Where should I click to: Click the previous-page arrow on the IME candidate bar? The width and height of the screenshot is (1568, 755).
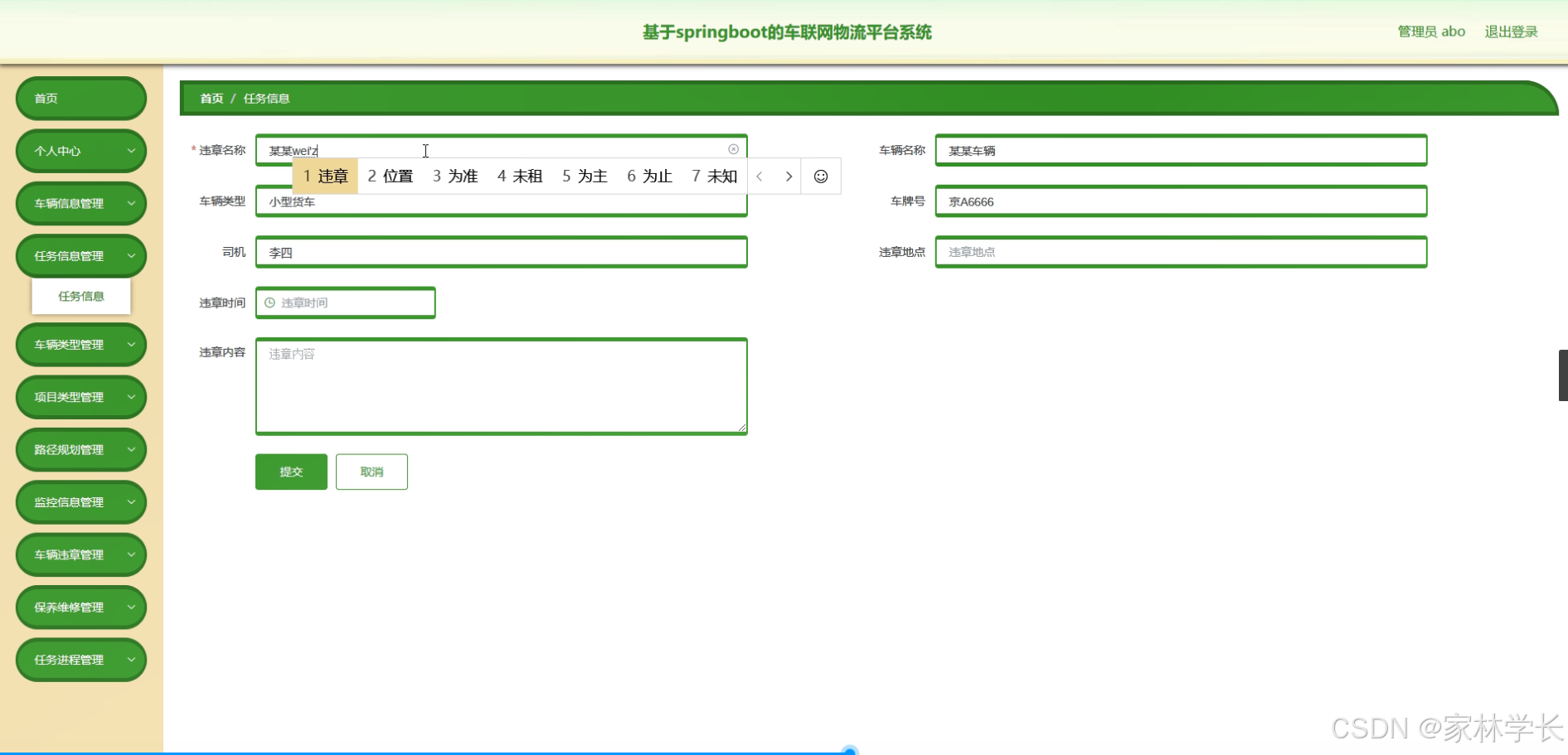click(760, 176)
